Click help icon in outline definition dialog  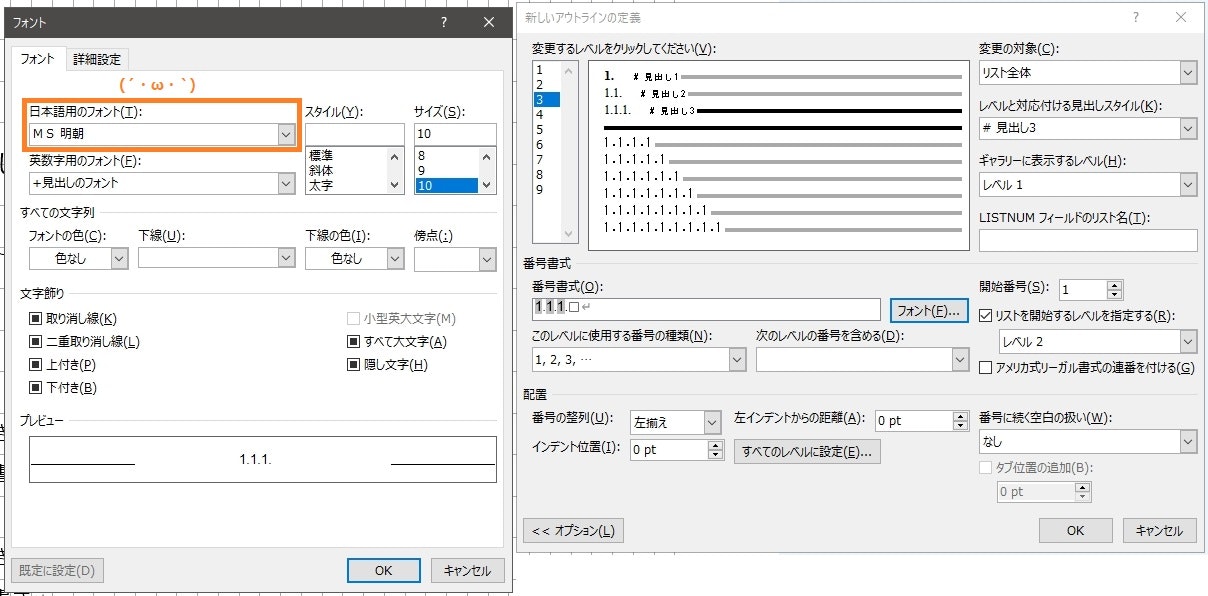tap(1135, 17)
